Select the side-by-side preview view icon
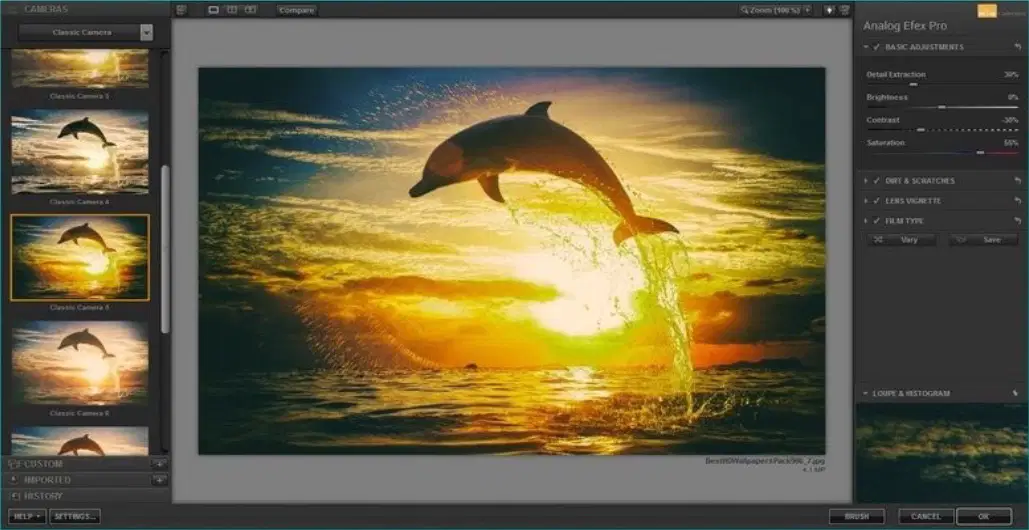The height and width of the screenshot is (530, 1029). click(251, 10)
